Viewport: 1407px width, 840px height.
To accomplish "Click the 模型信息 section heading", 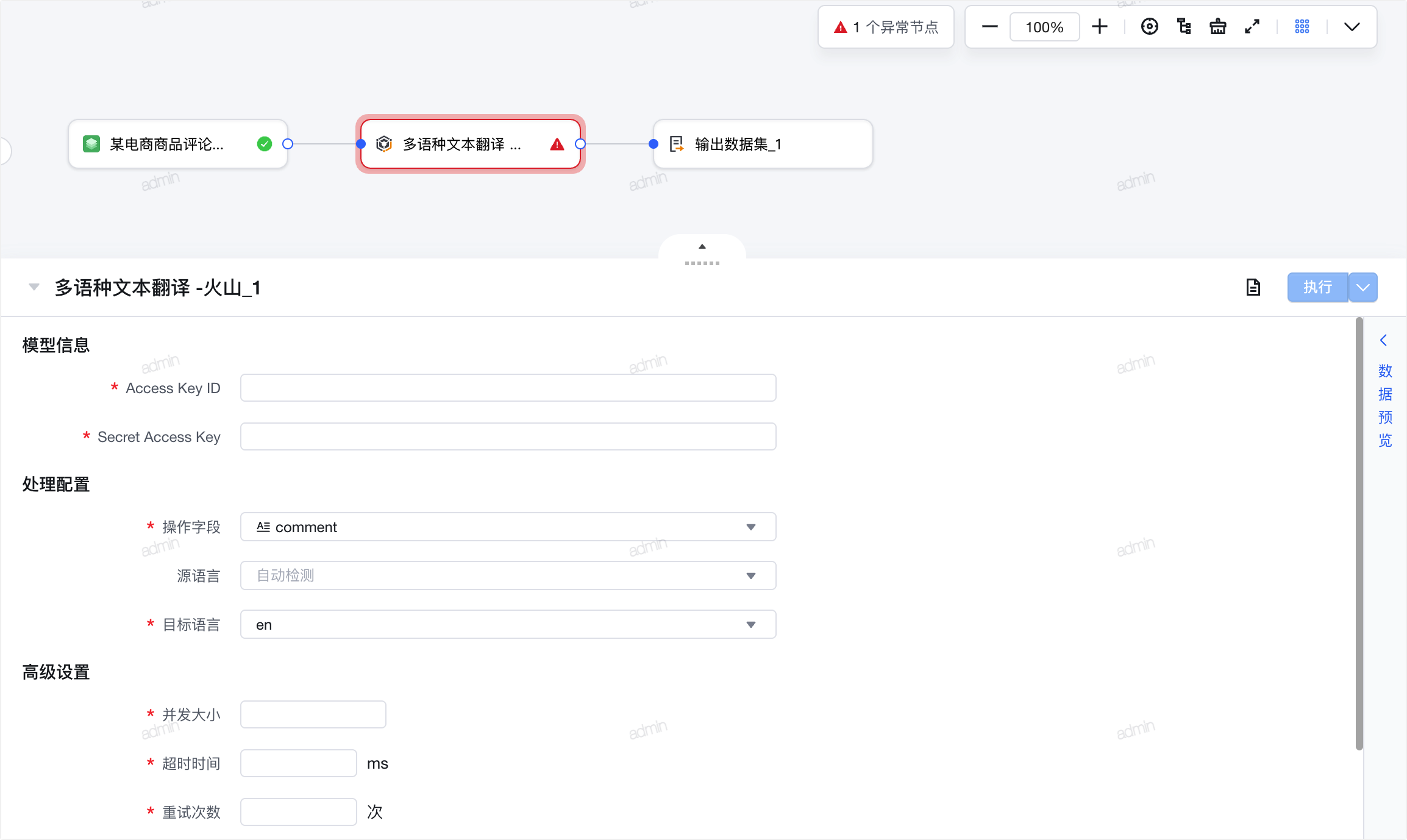I will pos(56,345).
